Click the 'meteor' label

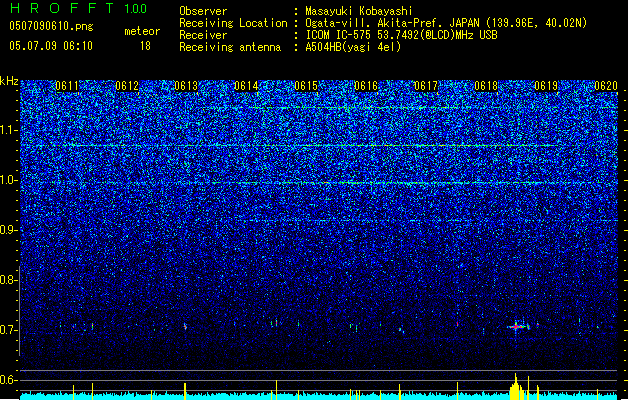[x=142, y=31]
